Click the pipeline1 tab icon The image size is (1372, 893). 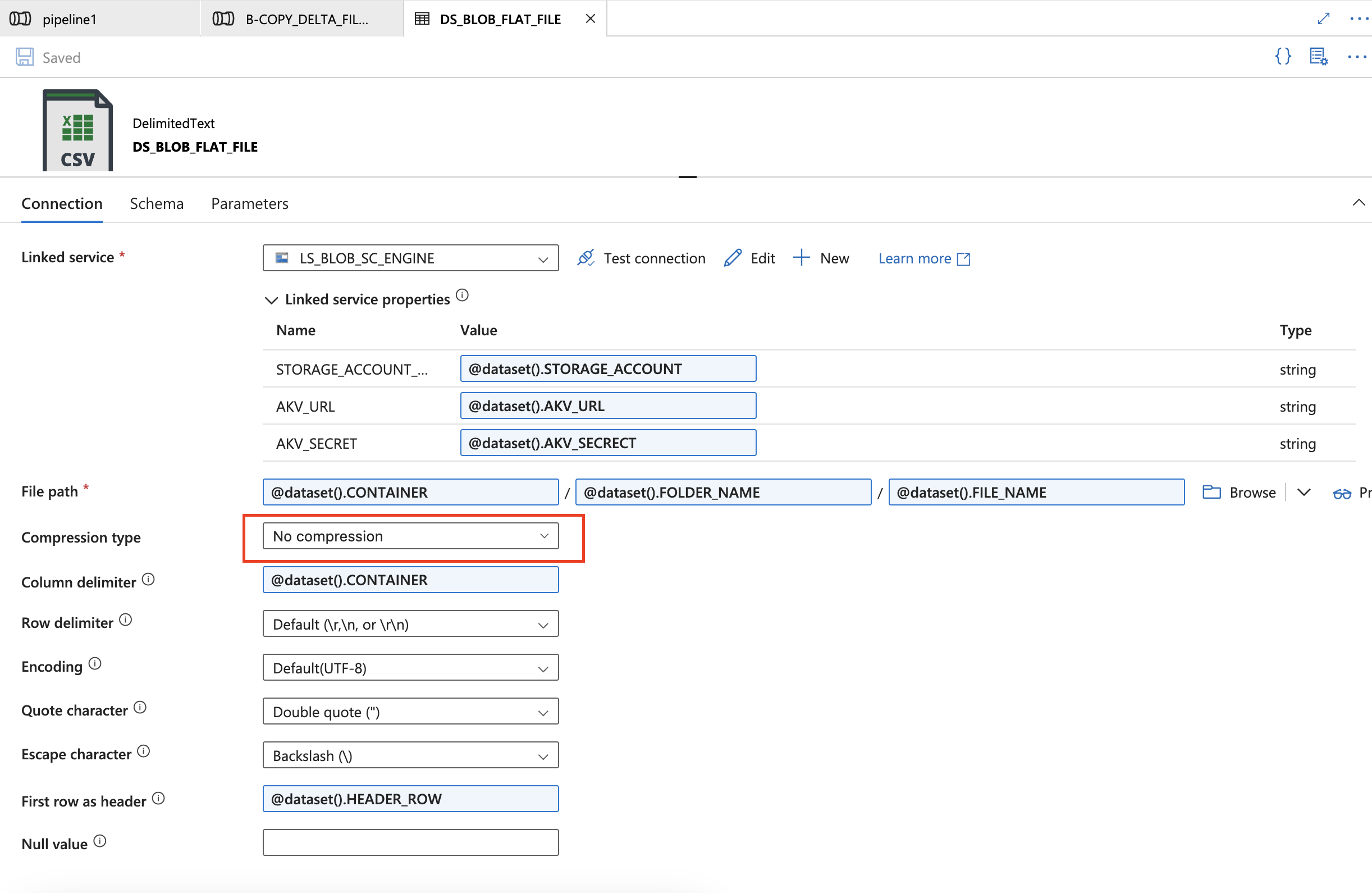(x=22, y=18)
